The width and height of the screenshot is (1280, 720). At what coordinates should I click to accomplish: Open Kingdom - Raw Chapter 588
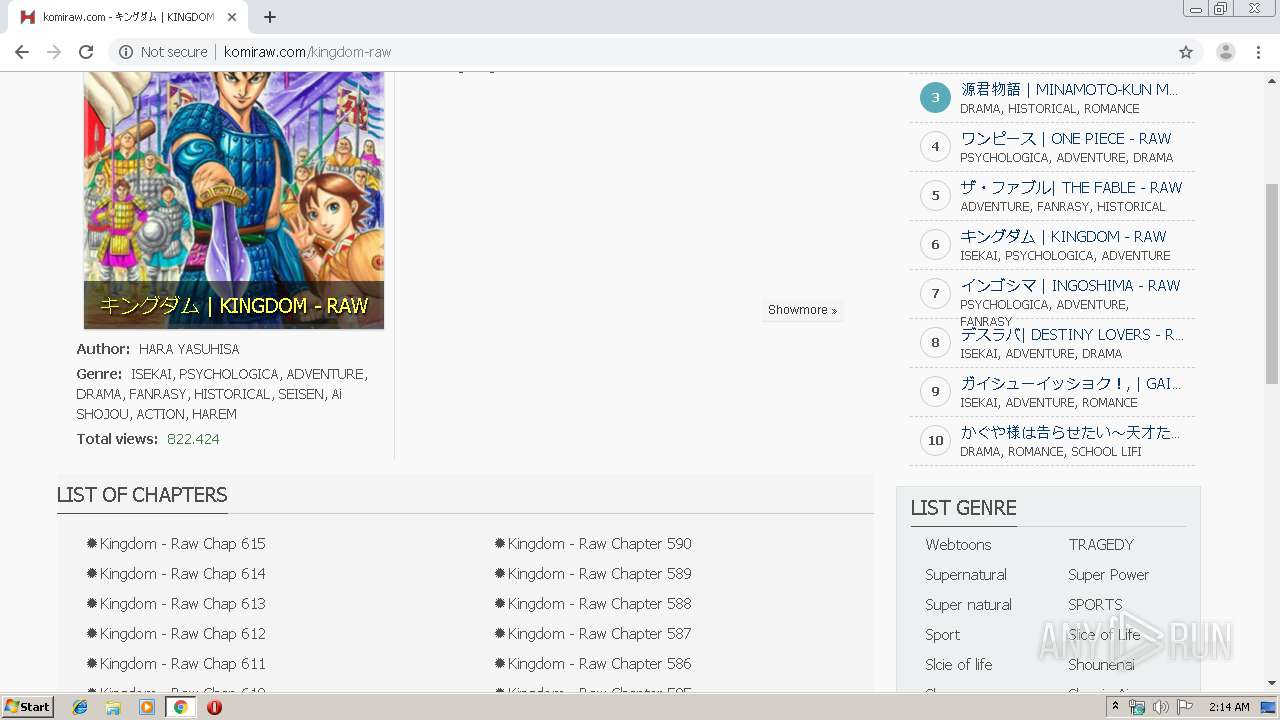(599, 604)
